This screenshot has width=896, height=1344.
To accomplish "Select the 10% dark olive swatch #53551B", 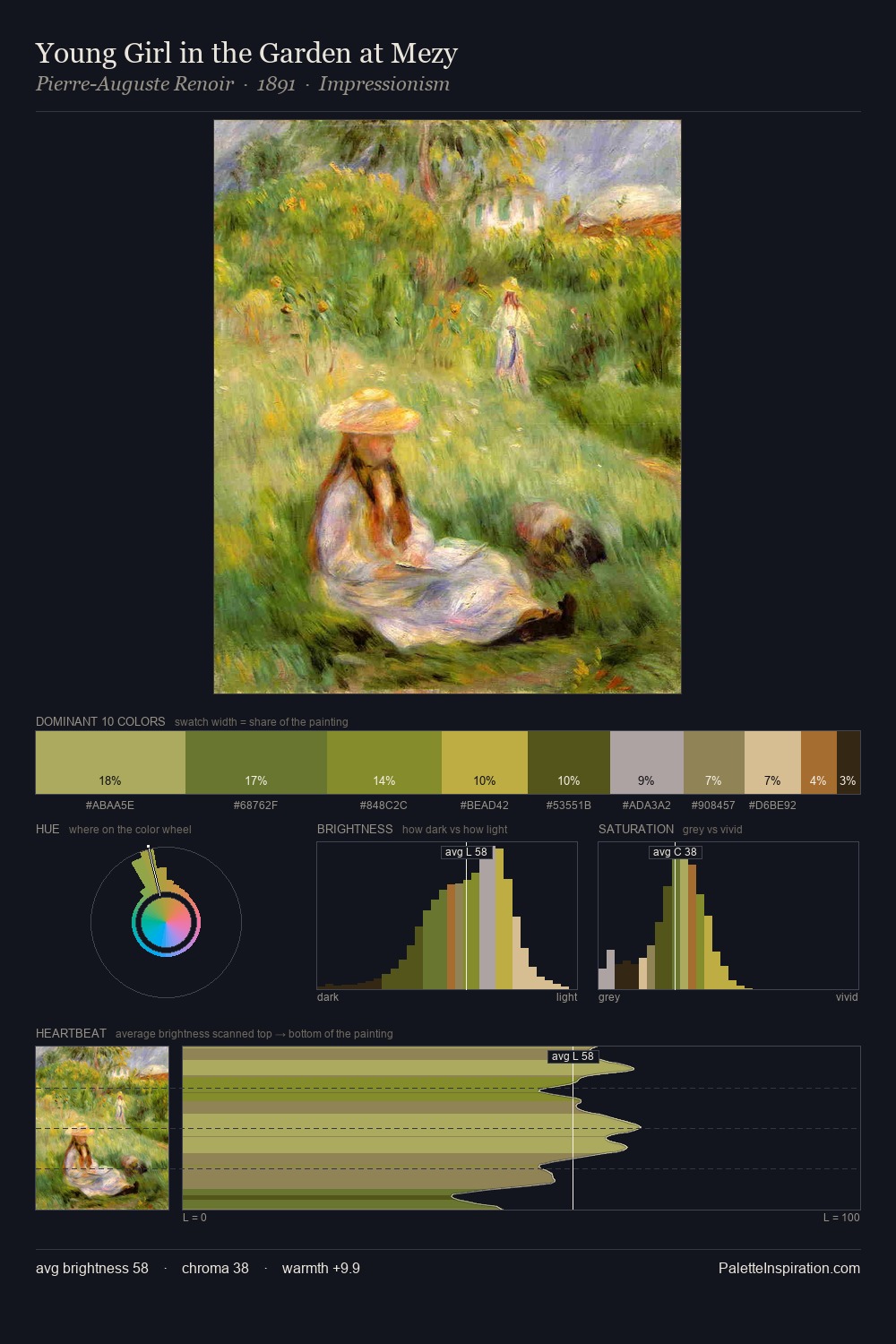I will (569, 762).
